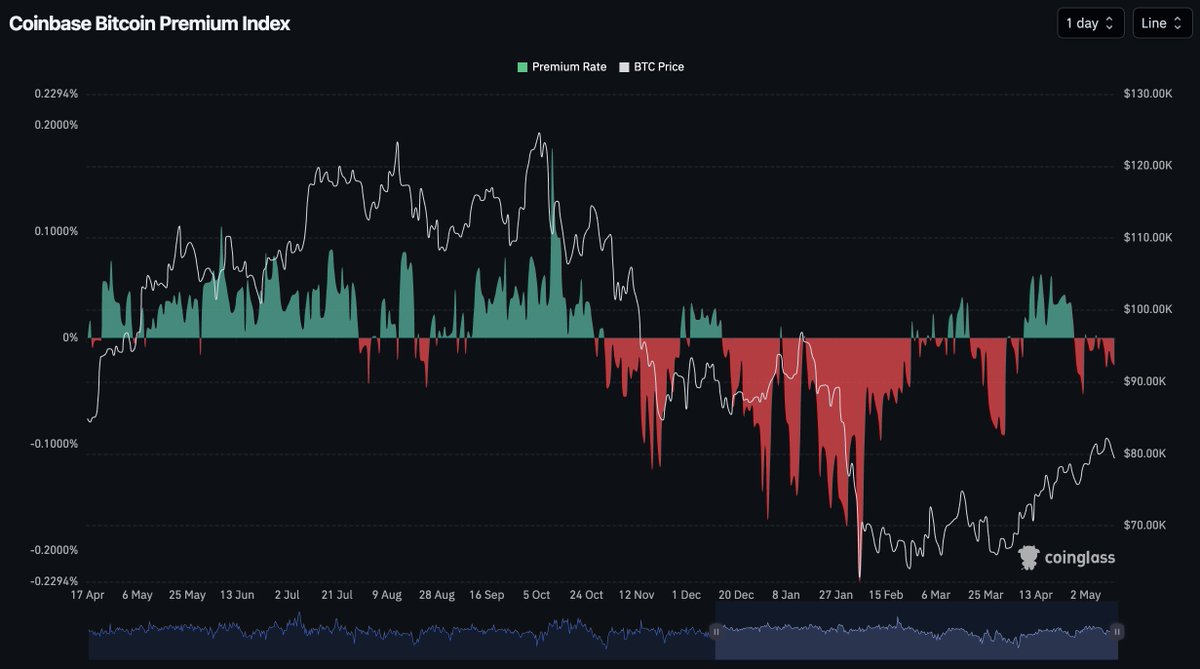
Task: Click the white BTC Price legend swatch
Action: (x=625, y=67)
